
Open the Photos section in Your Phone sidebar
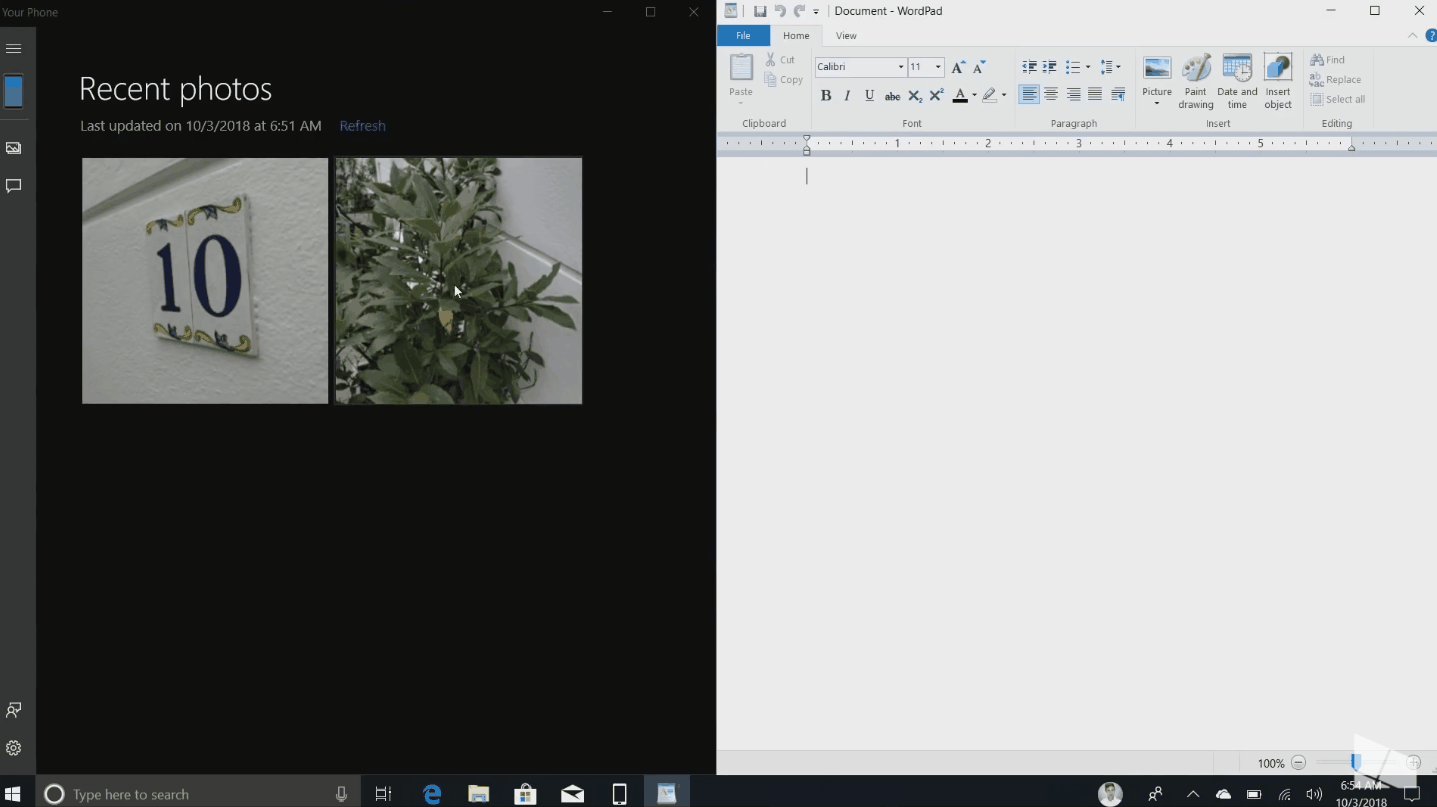(14, 148)
